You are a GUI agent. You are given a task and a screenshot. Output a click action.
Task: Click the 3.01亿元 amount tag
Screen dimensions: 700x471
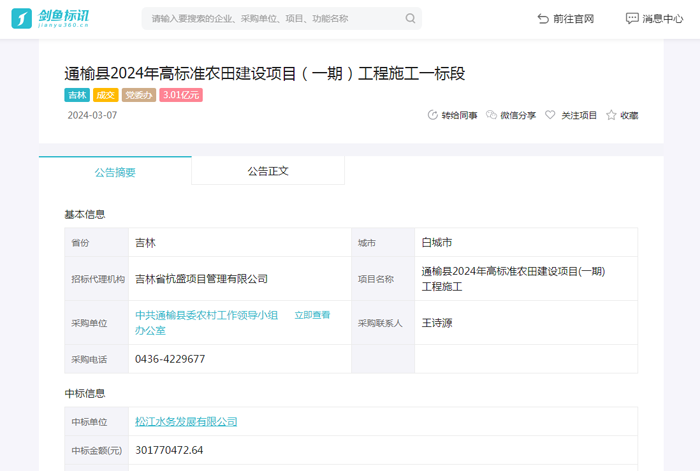[x=181, y=95]
